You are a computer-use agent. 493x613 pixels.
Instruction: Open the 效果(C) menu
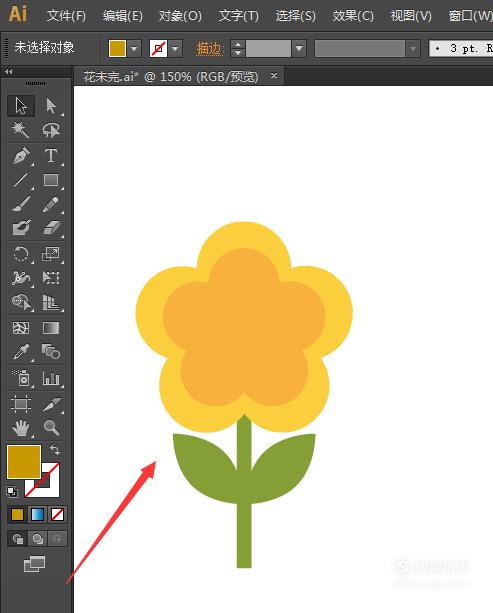[353, 16]
